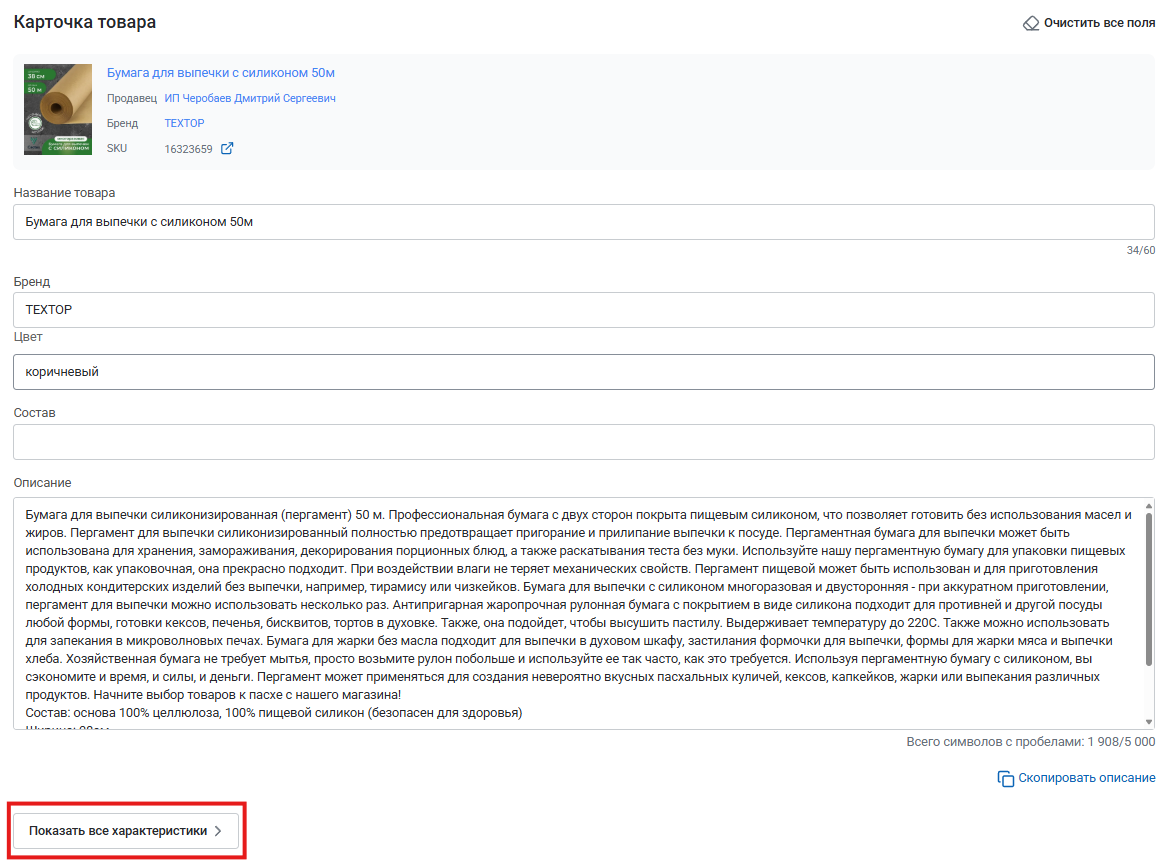The height and width of the screenshot is (860, 1167).
Task: Open the brand link ТЕХТОР
Action: (x=185, y=123)
